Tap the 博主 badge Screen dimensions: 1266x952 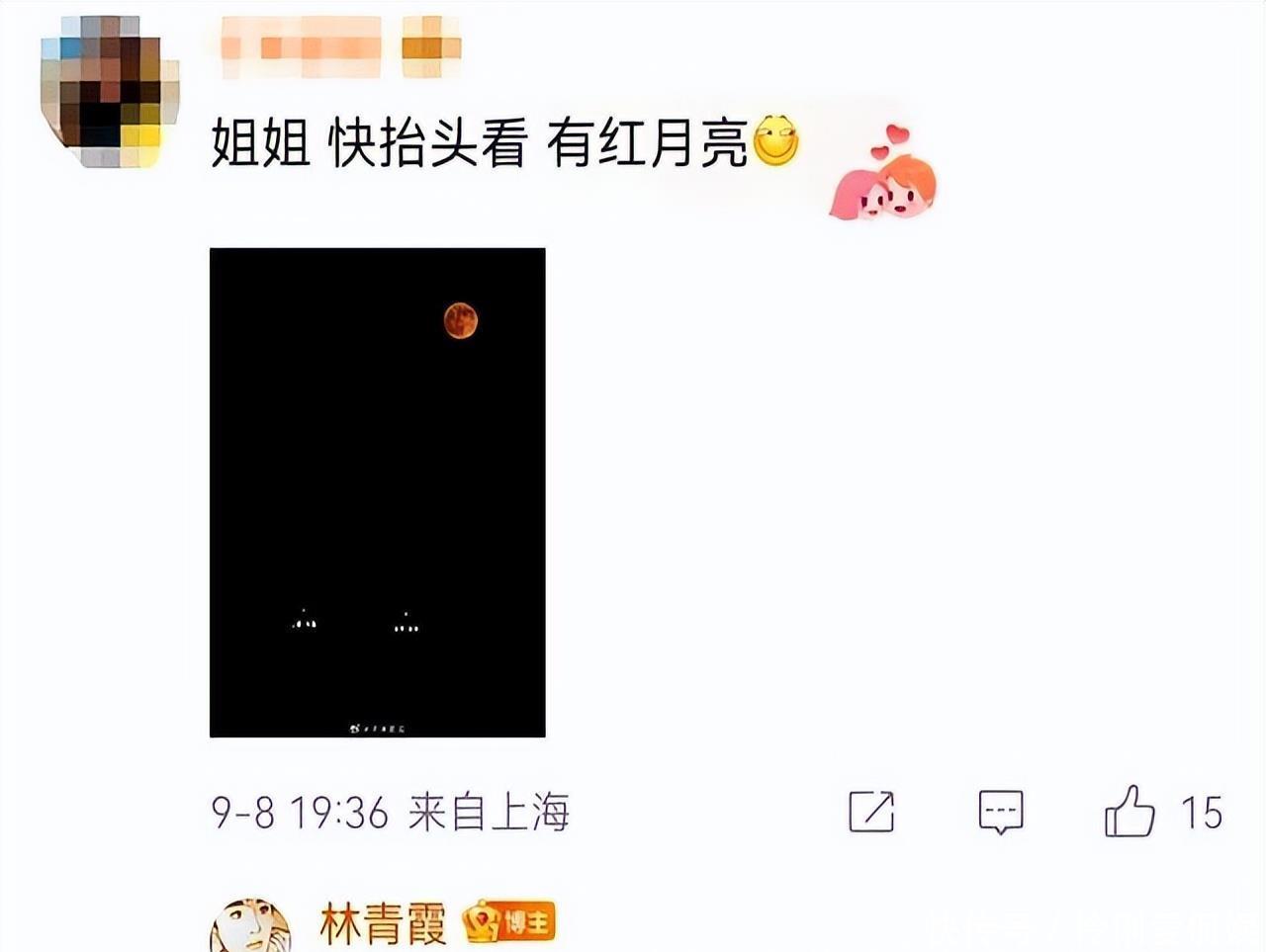(x=509, y=923)
